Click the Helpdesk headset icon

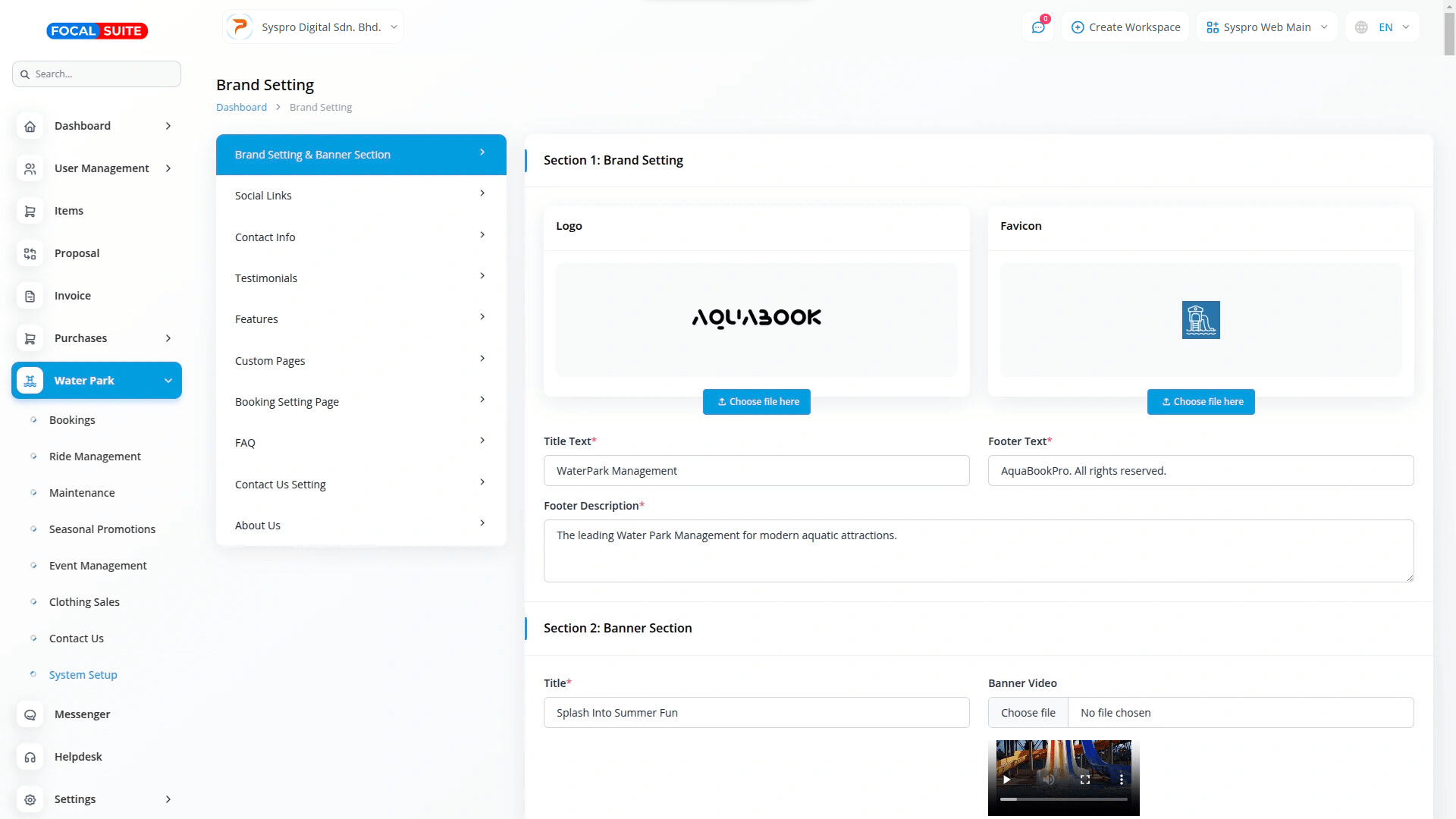tap(30, 758)
